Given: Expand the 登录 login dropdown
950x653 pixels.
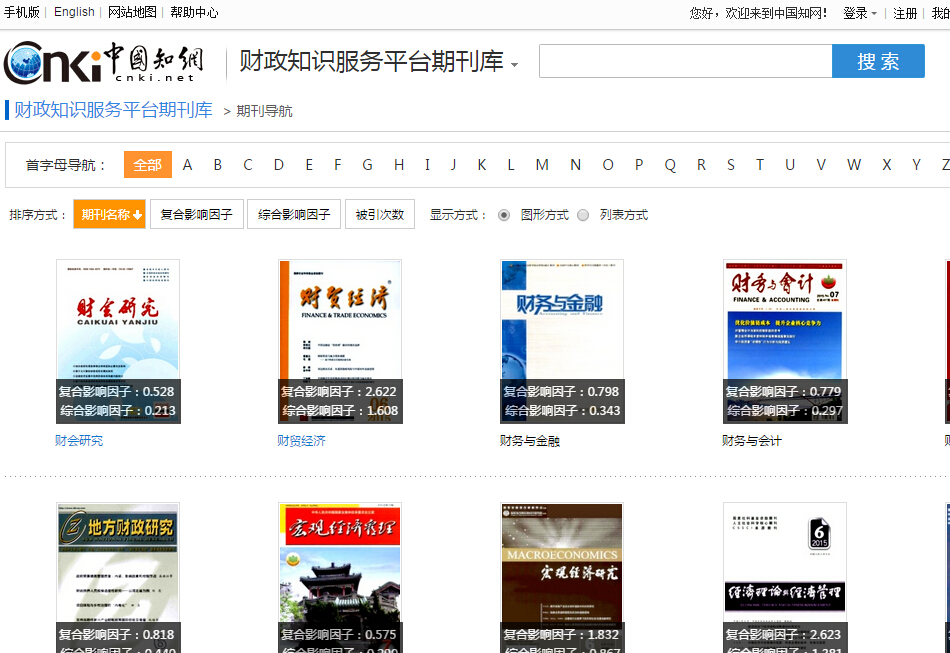Looking at the screenshot, I should 860,13.
